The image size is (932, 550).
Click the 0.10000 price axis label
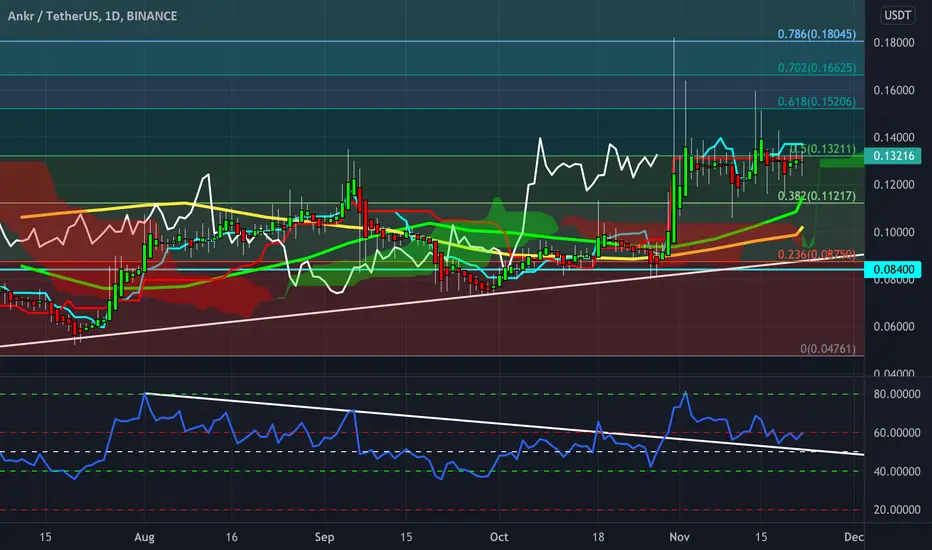click(x=893, y=232)
